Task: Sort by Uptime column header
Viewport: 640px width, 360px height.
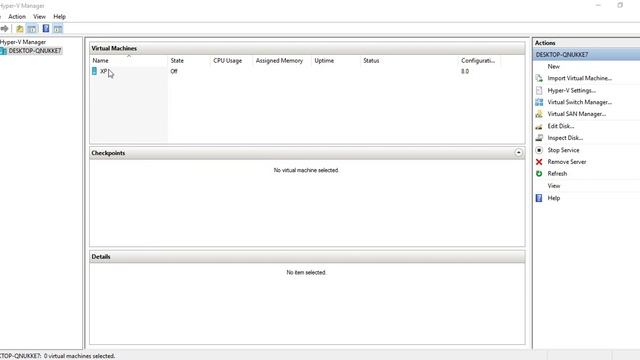Action: tap(324, 60)
